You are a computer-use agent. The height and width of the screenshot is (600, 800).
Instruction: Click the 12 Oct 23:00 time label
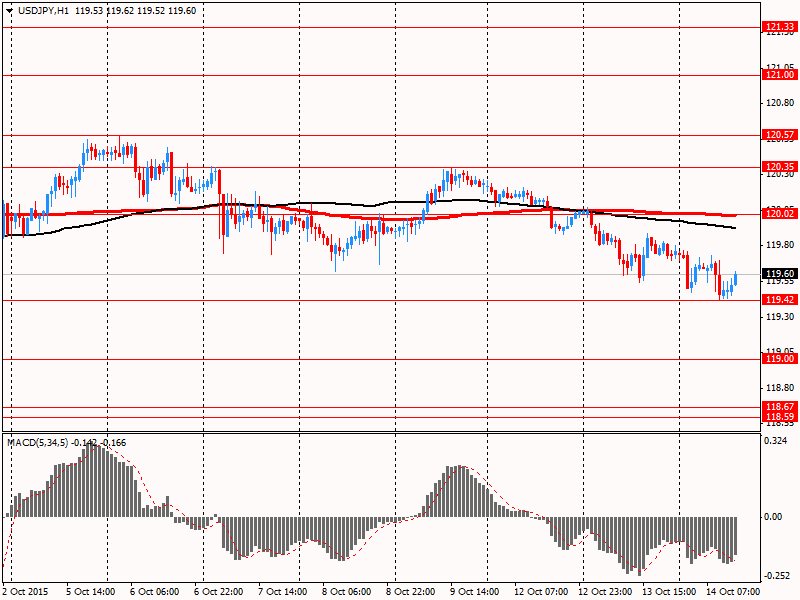[606, 592]
